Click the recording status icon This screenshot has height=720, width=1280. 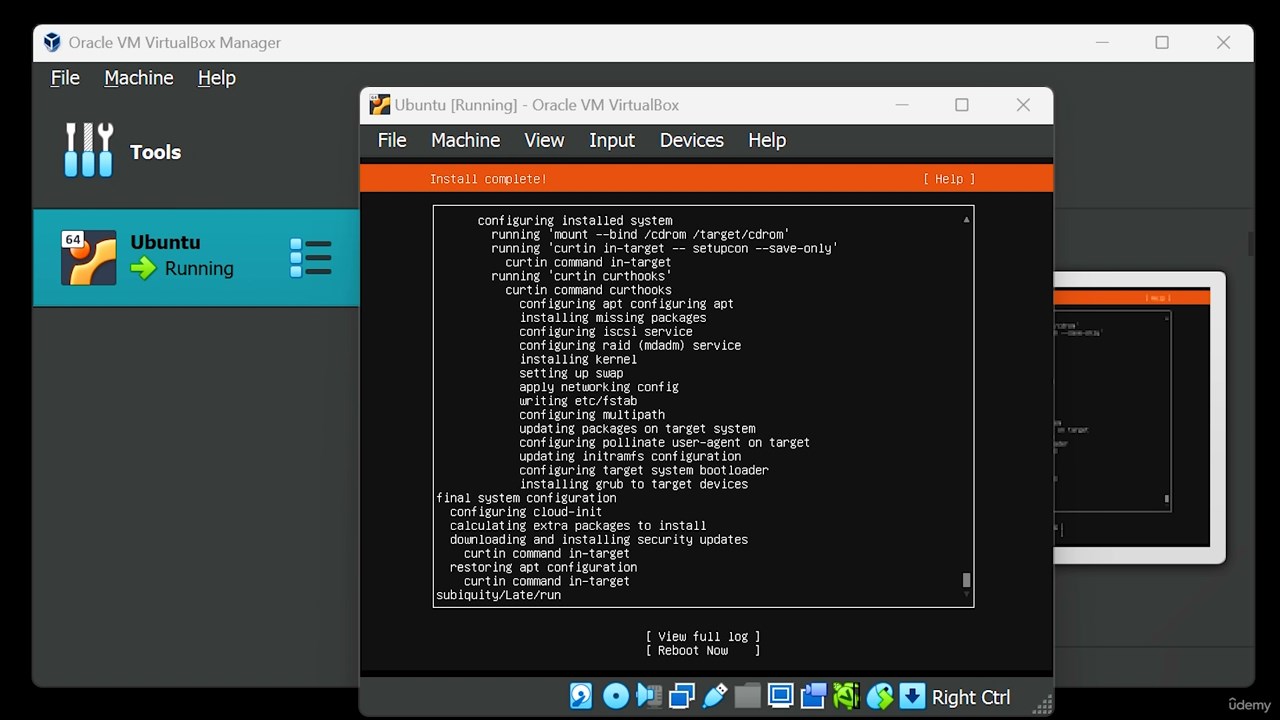click(814, 696)
